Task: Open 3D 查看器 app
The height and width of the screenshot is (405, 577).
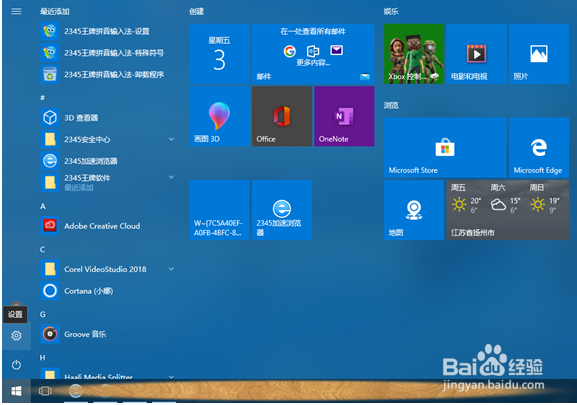Action: point(107,118)
